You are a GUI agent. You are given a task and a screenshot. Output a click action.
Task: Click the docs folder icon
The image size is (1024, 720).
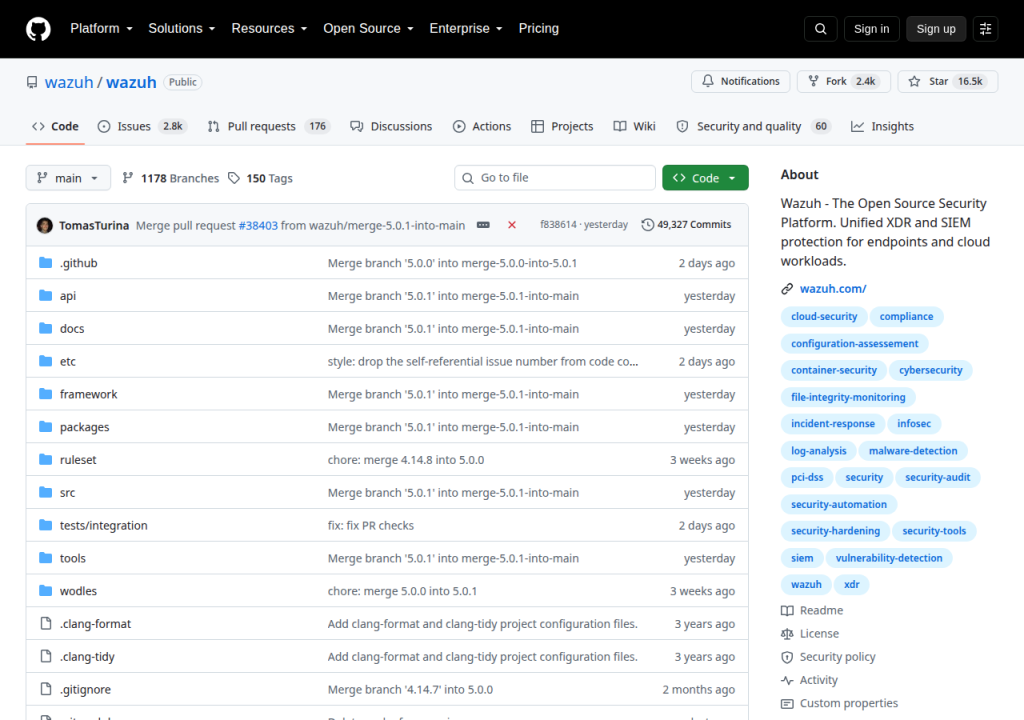tap(46, 328)
